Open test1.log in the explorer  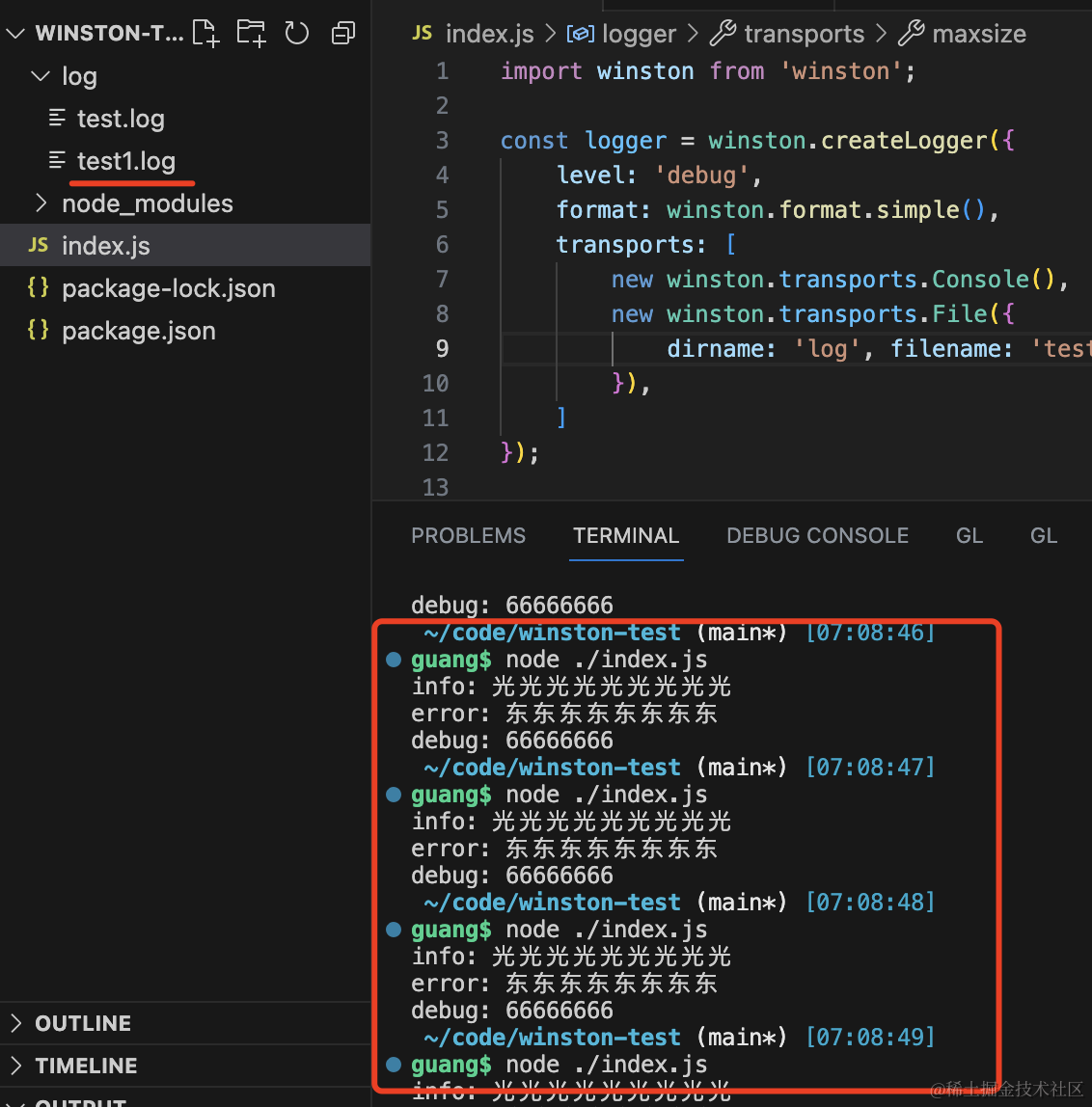tap(125, 161)
